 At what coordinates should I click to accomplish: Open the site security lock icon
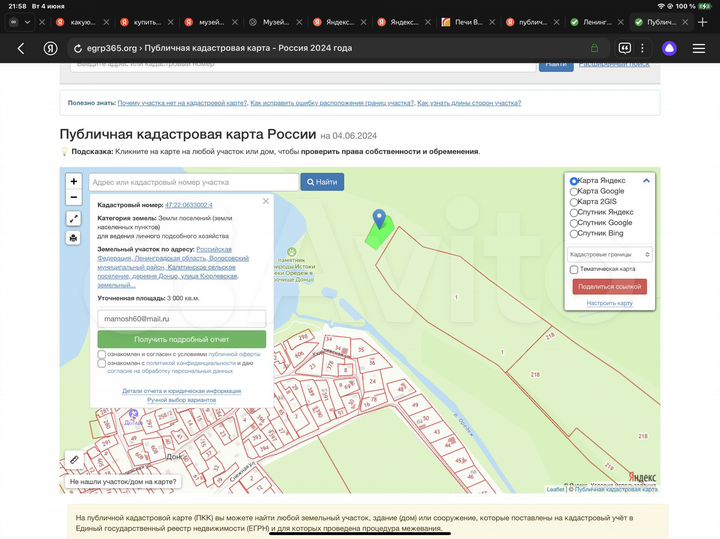594,48
